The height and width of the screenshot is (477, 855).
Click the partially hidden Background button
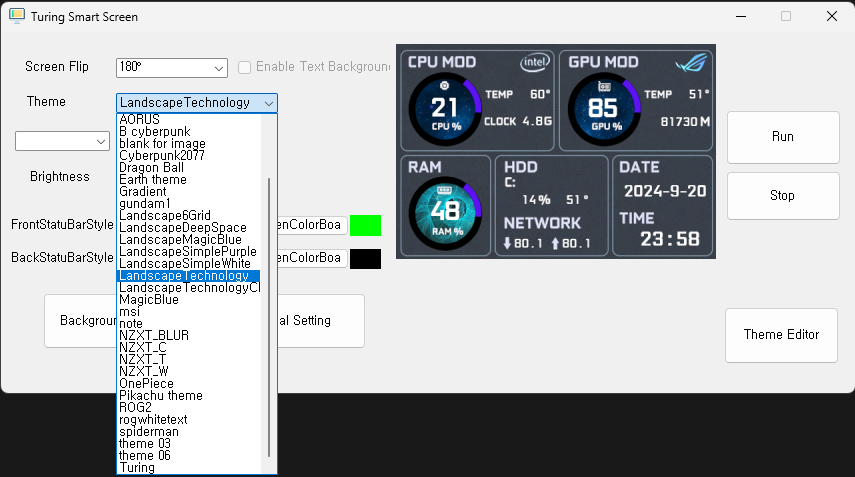point(81,321)
